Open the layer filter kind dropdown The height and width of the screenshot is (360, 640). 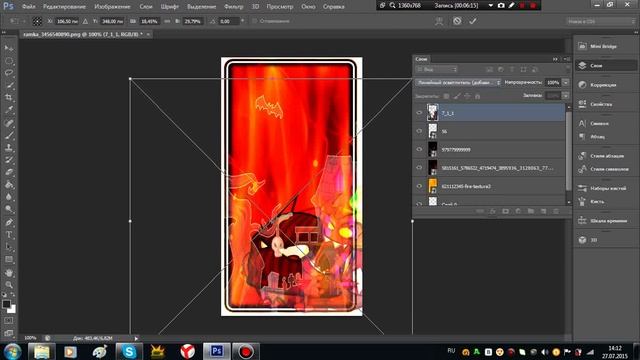tap(436, 69)
